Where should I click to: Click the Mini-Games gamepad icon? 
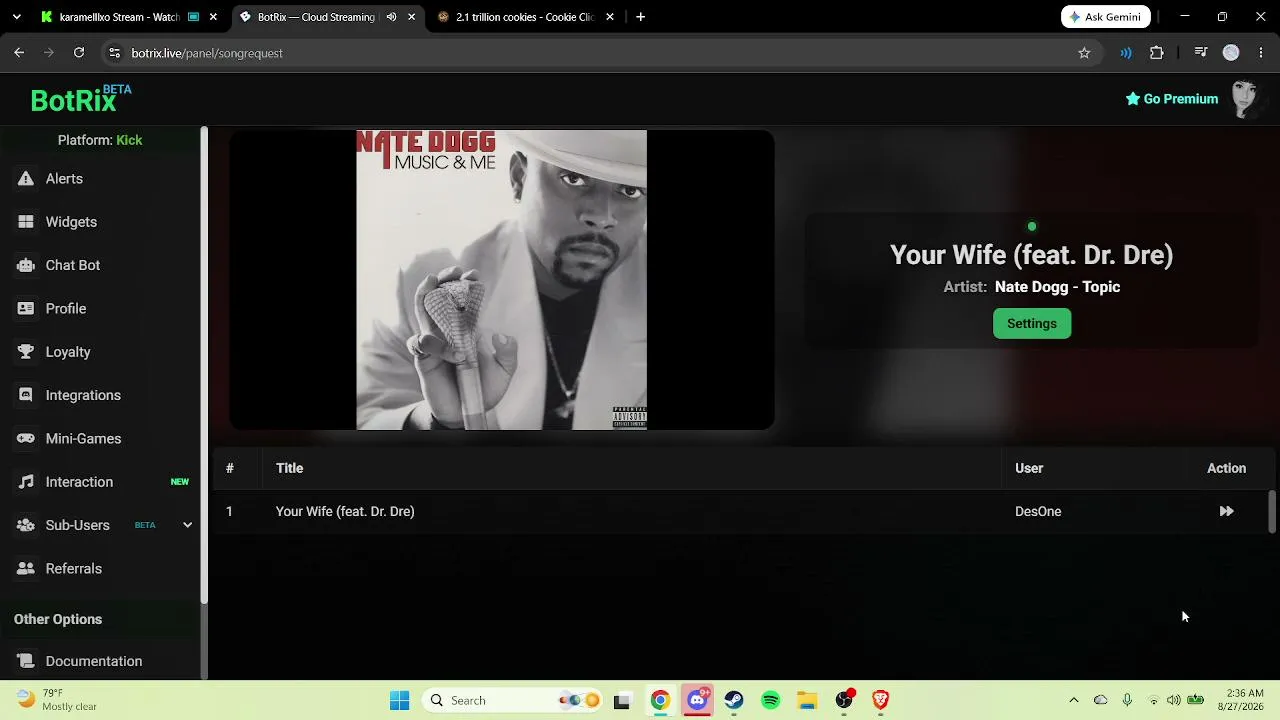pos(26,439)
